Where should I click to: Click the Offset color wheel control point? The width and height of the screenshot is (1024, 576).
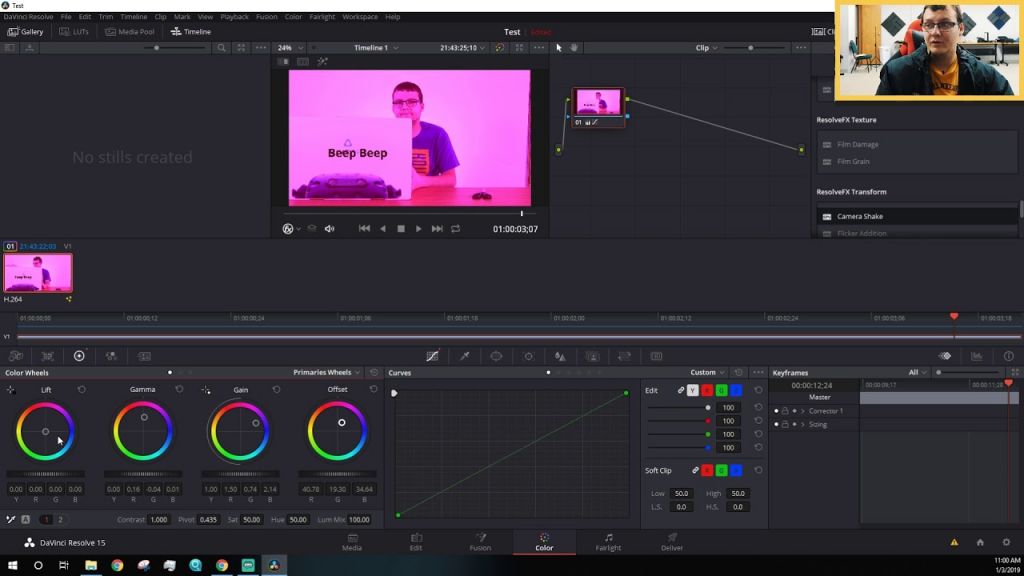point(342,422)
